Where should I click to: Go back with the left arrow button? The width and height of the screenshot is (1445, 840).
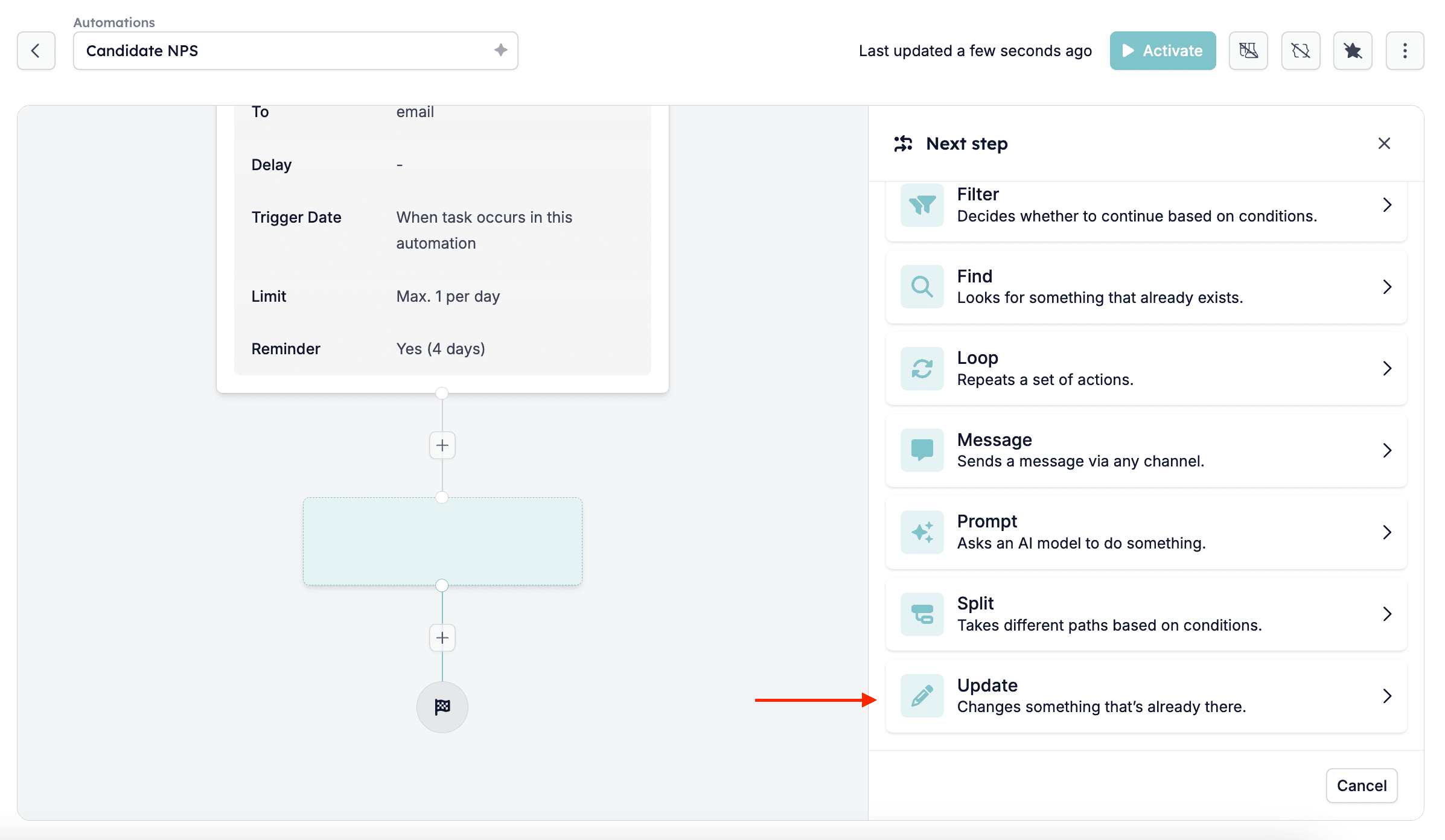[x=36, y=51]
